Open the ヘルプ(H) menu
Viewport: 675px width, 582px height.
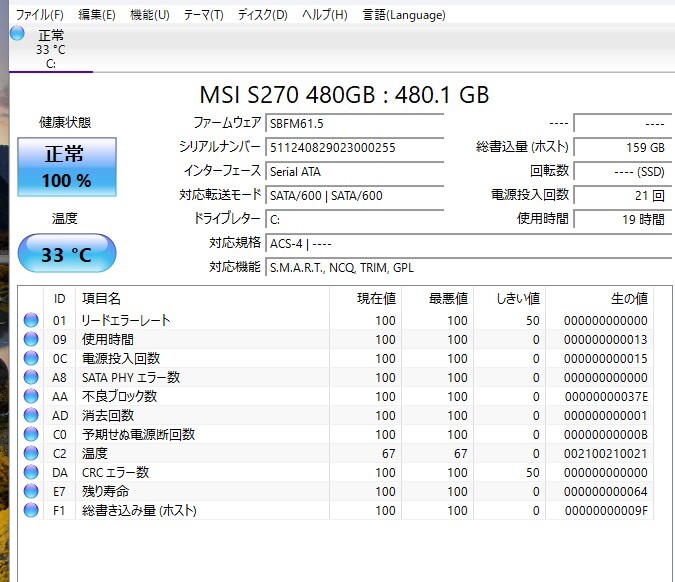coord(325,15)
